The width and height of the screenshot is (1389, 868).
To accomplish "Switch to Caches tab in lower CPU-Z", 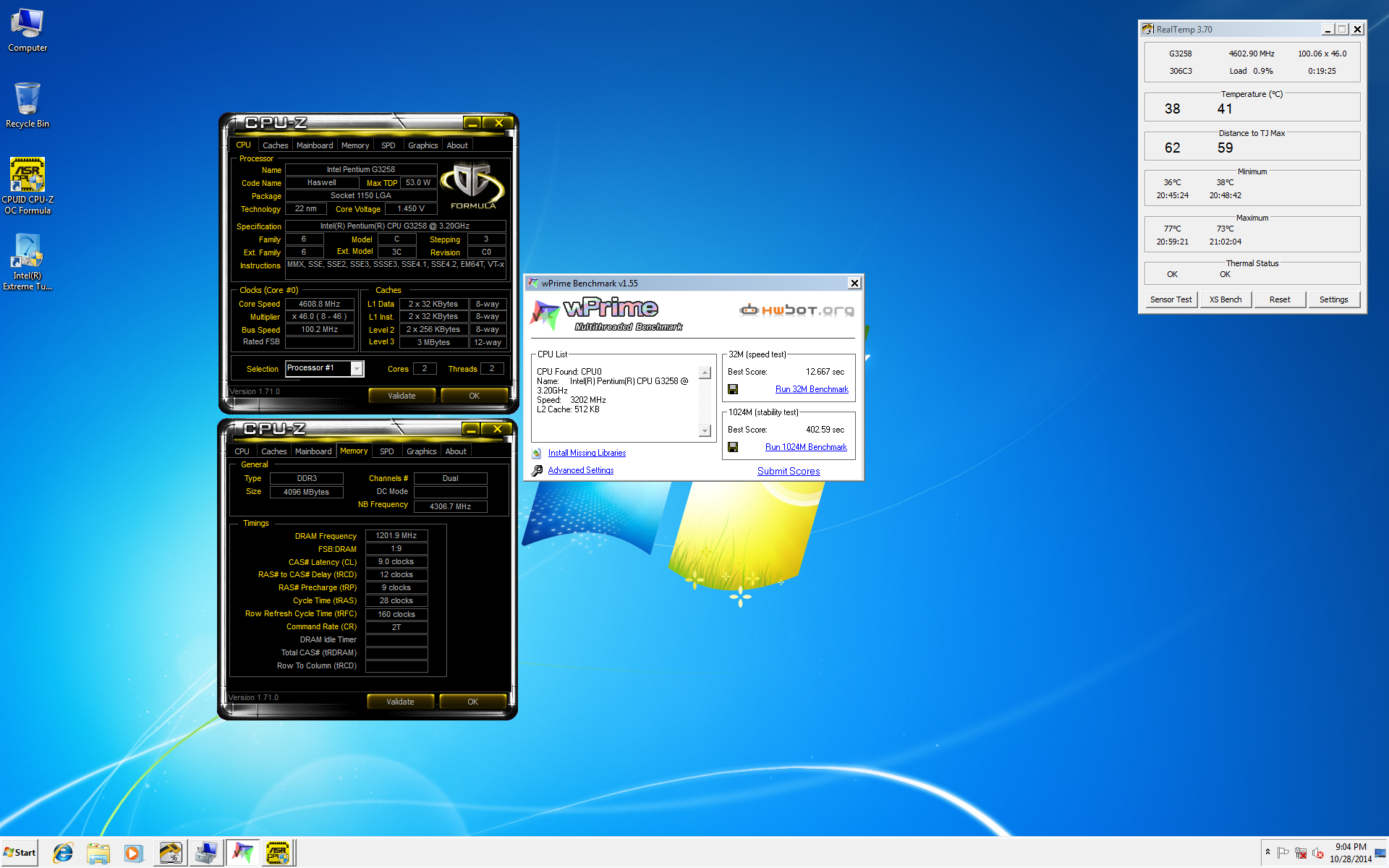I will tap(273, 451).
